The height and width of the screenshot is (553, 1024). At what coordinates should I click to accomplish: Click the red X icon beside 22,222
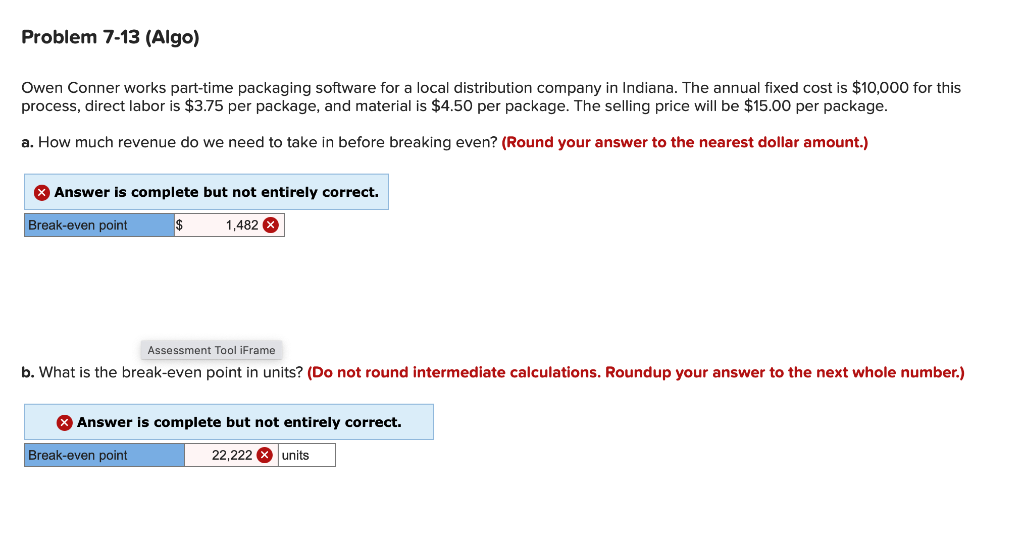point(264,455)
